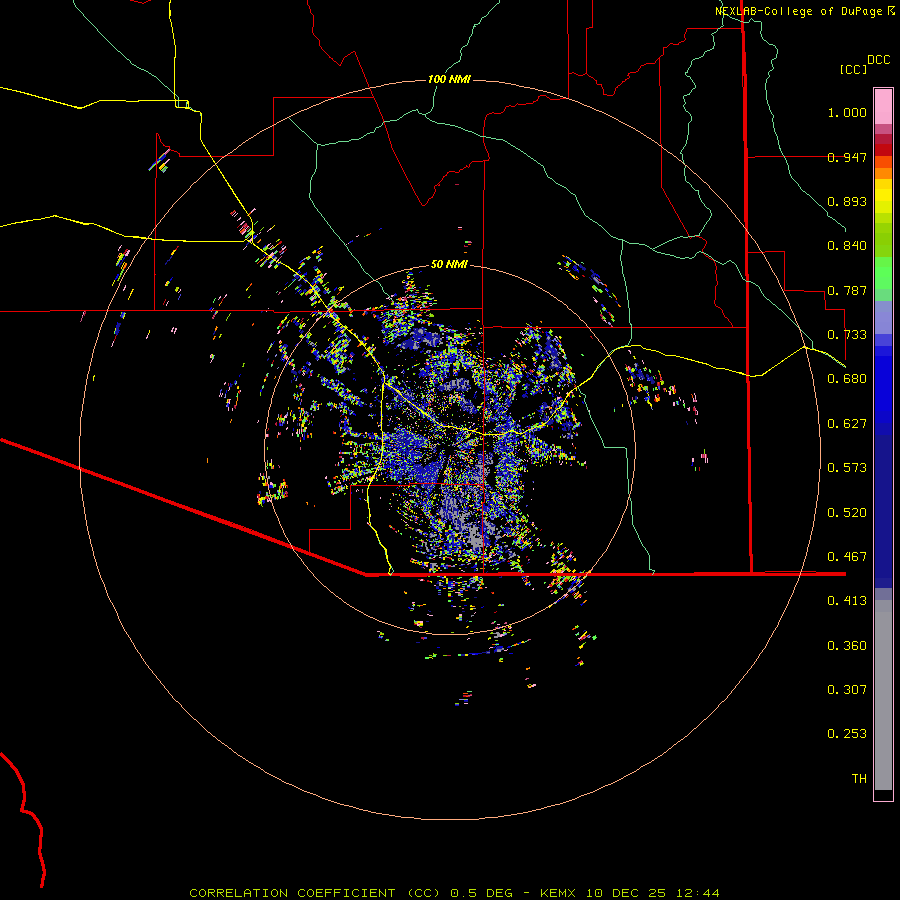This screenshot has width=900, height=900.
Task: Click the 0.733 scale value
Action: point(847,335)
